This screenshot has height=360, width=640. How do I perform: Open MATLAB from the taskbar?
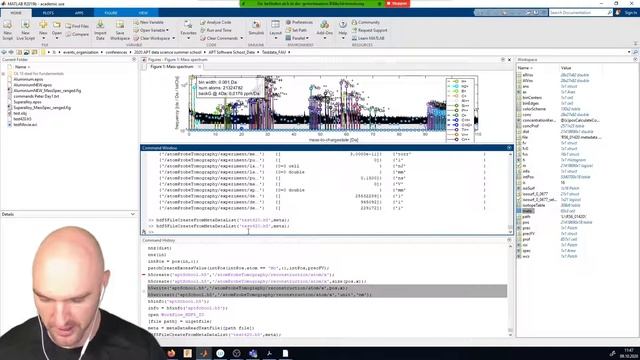(204, 353)
